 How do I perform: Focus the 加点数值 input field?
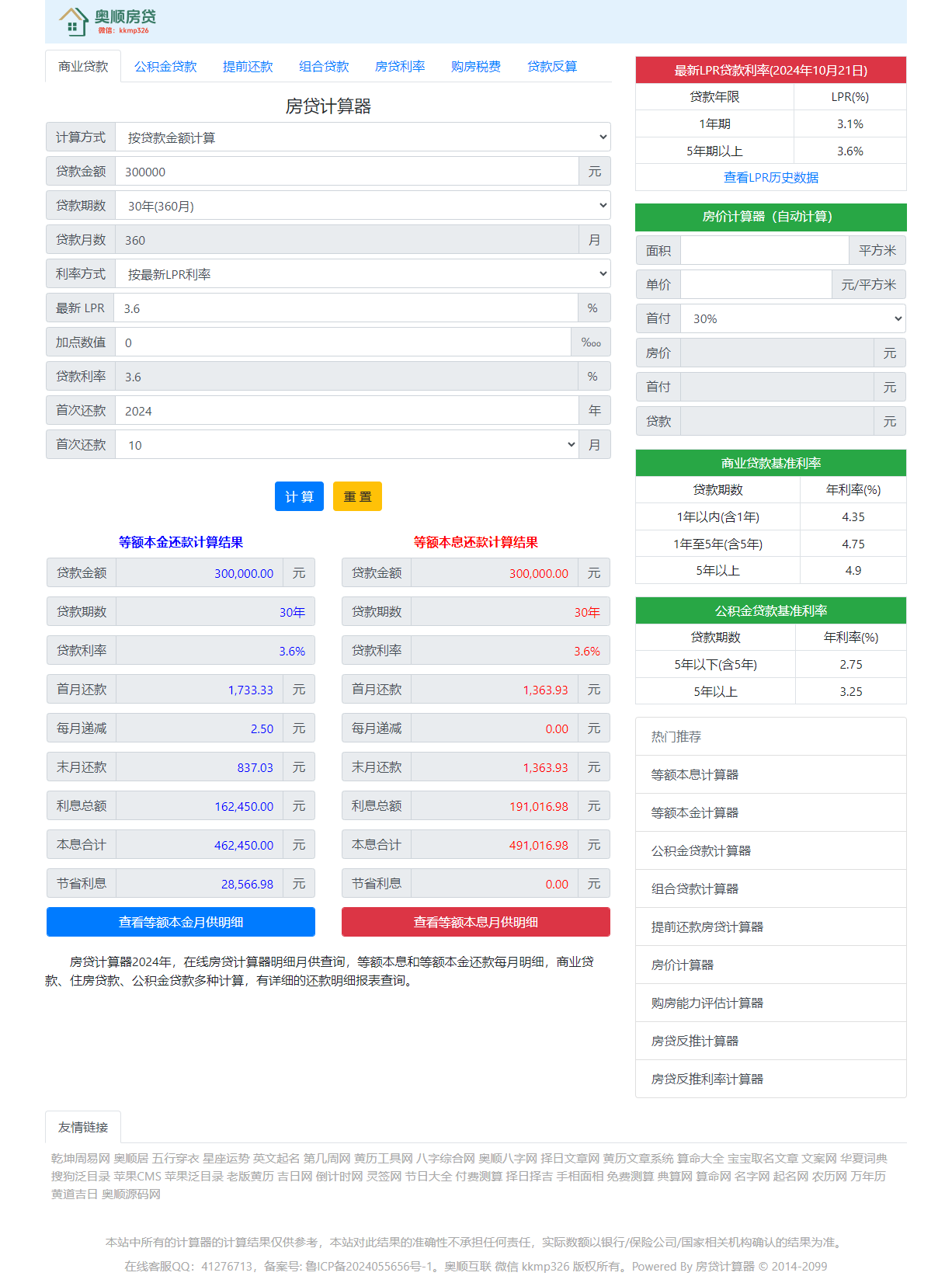point(342,342)
